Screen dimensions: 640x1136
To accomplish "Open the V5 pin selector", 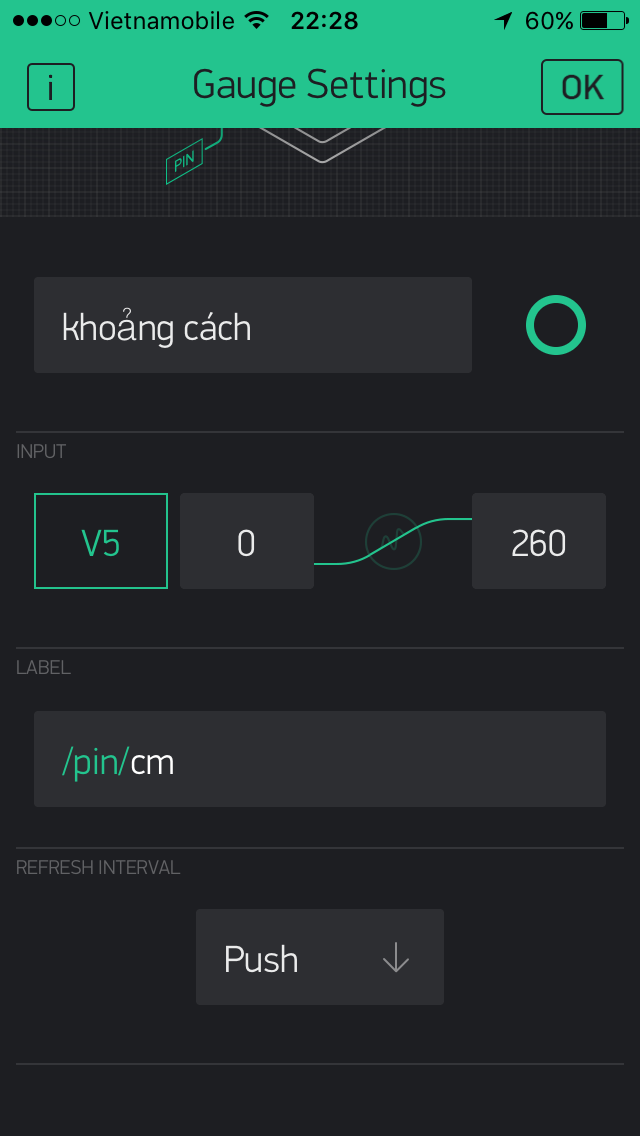I will [x=101, y=541].
